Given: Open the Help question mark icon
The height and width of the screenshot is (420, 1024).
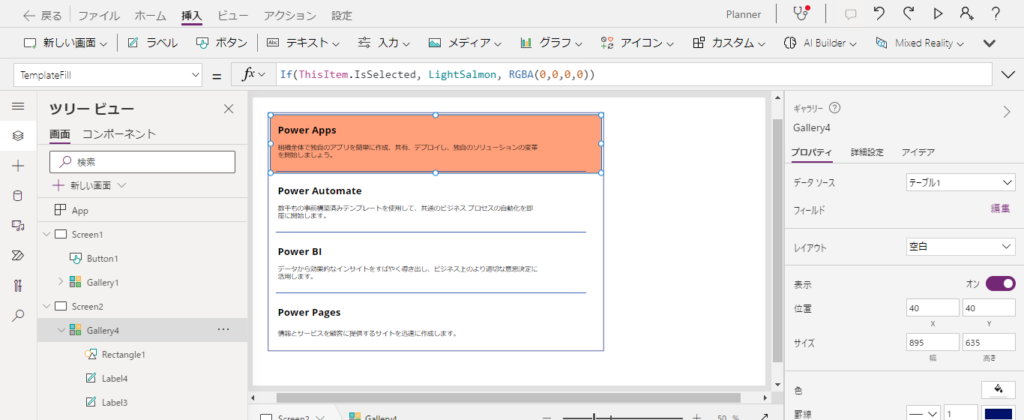Looking at the screenshot, I should [996, 14].
